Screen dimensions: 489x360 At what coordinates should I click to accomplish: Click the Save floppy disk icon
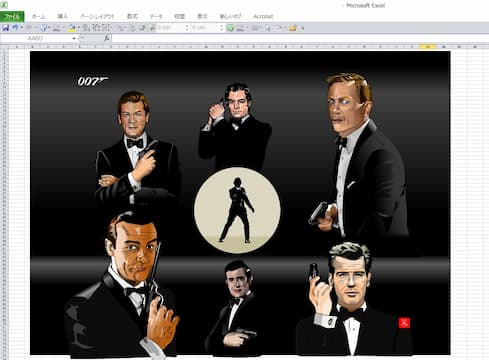pos(6,28)
